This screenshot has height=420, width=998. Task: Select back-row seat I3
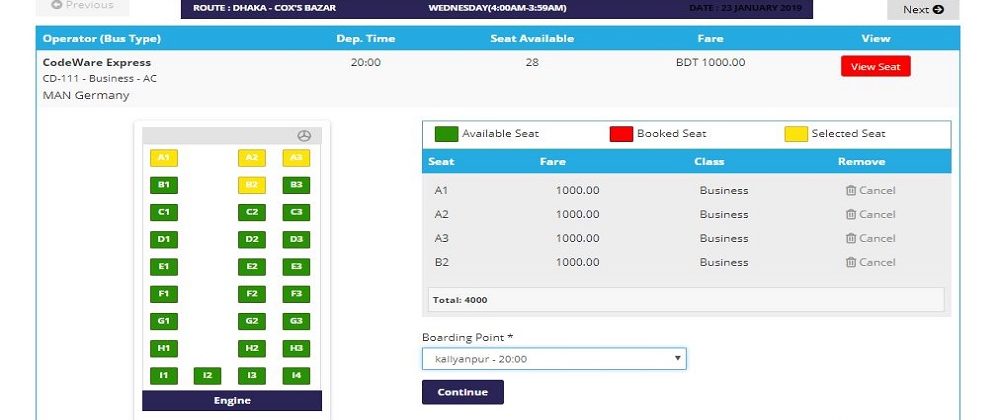252,376
